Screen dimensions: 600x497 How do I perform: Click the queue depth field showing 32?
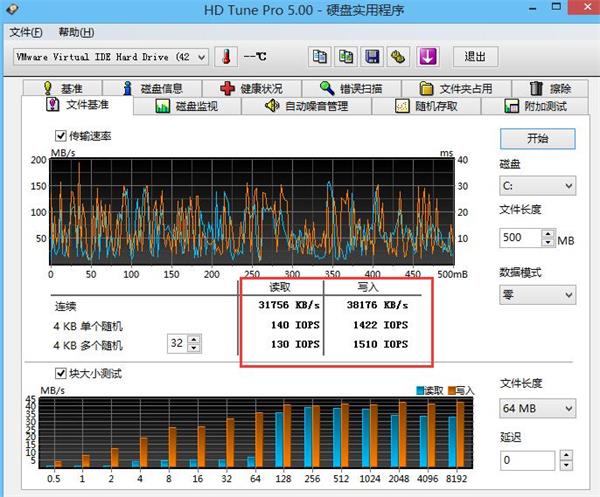pos(178,343)
